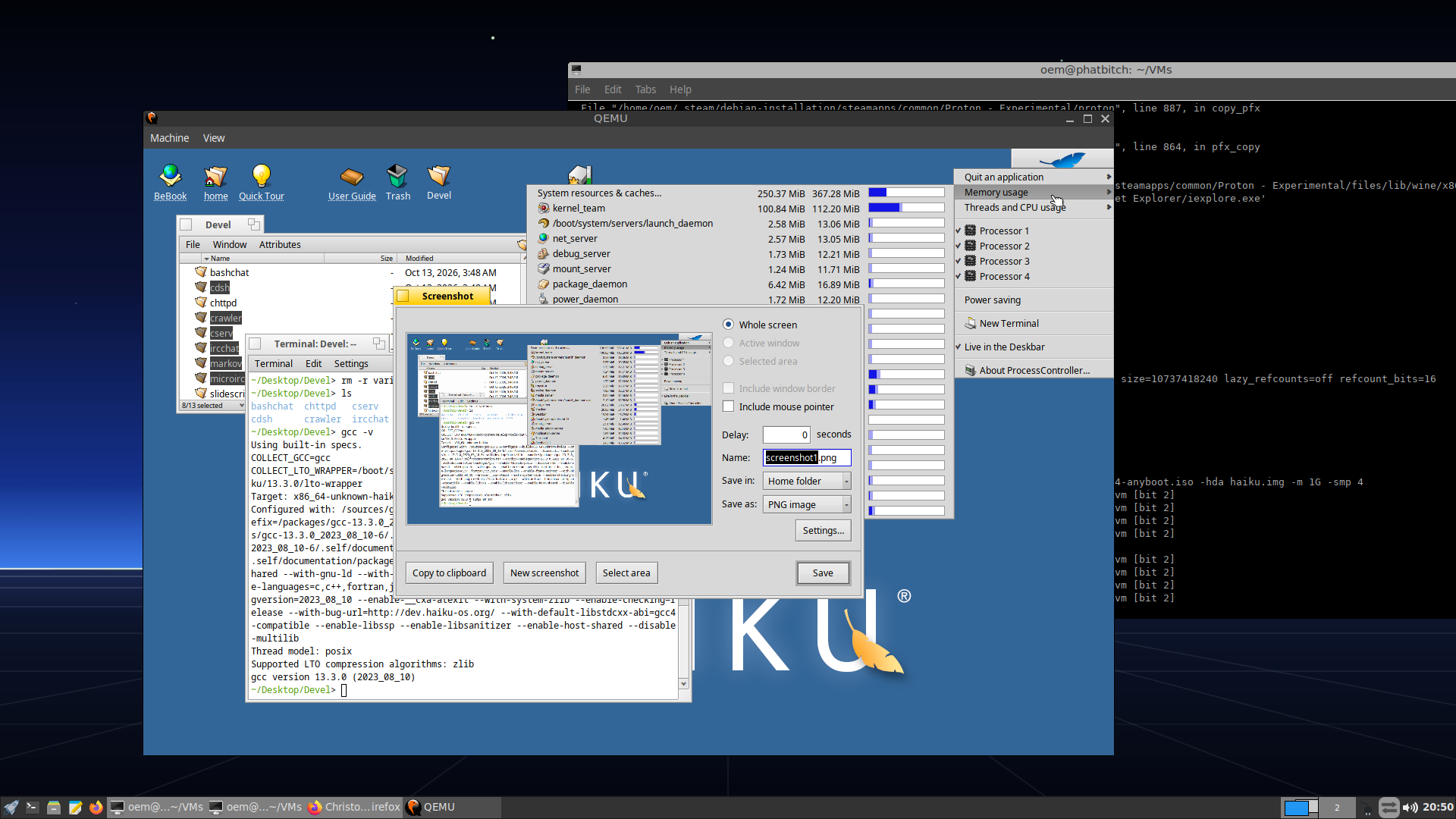Screen dimensions: 1456x819
Task: Open the QEMU View menu
Action: point(214,138)
